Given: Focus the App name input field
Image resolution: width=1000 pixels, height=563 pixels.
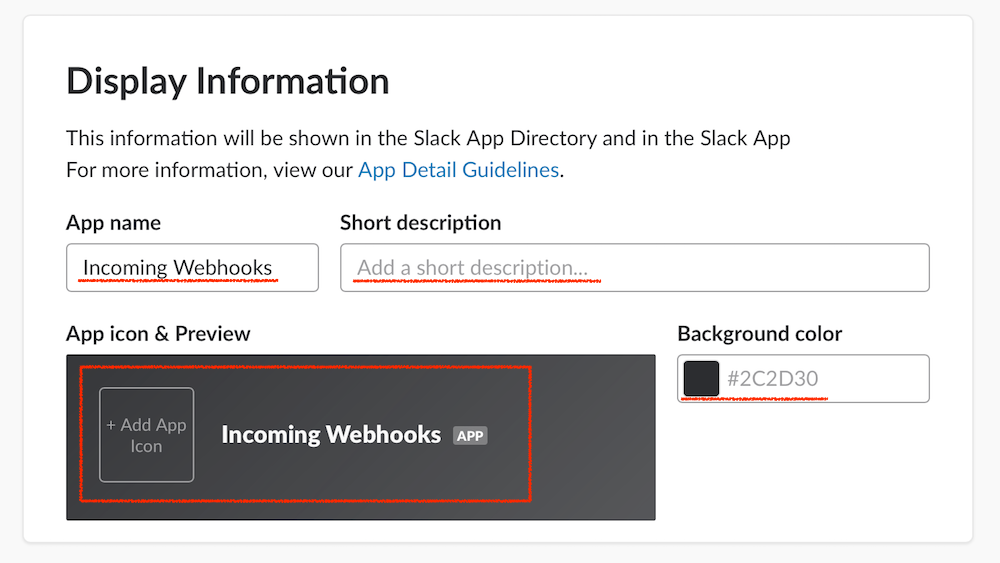Looking at the screenshot, I should 192,268.
